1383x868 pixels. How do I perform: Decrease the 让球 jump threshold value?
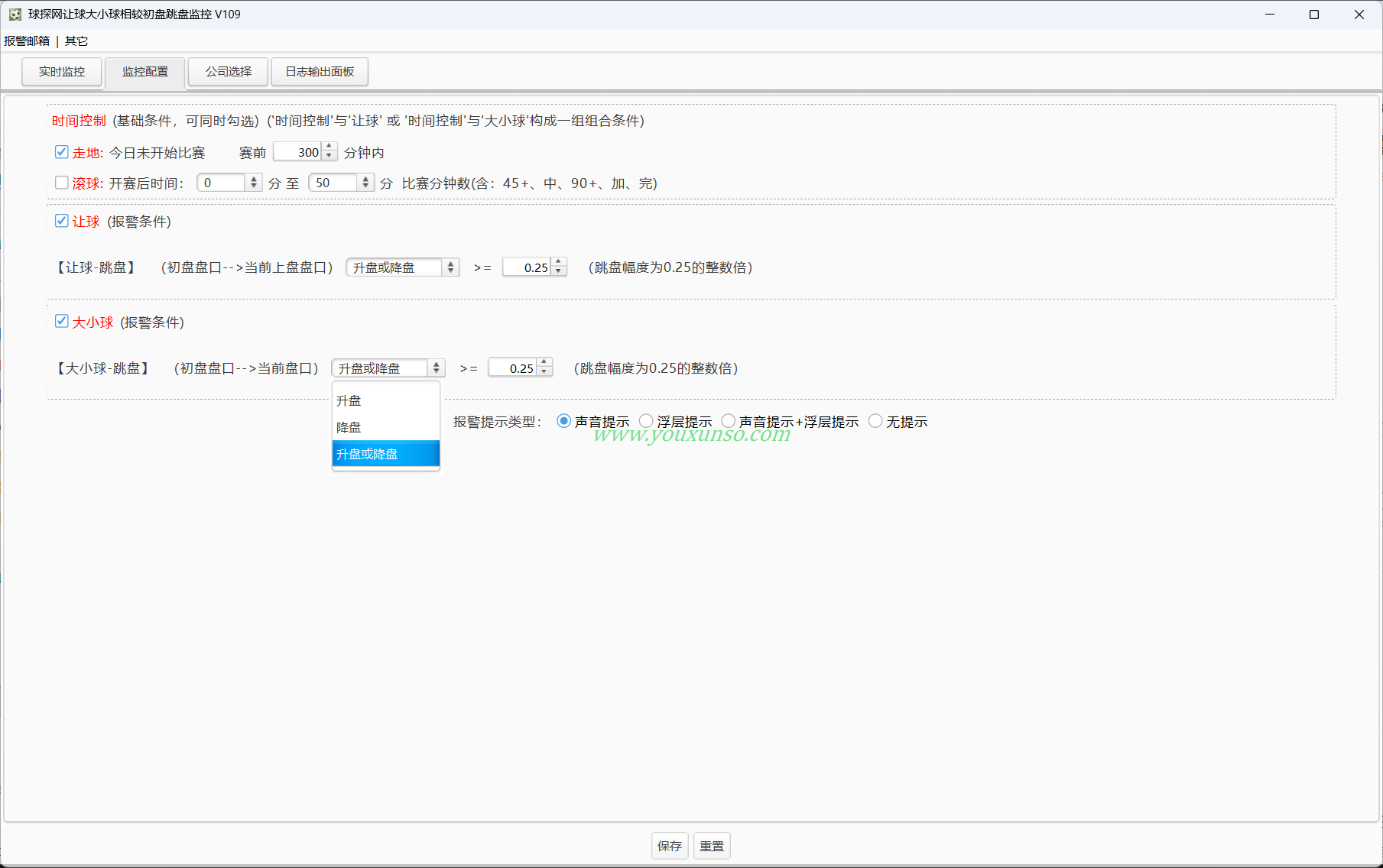(559, 272)
